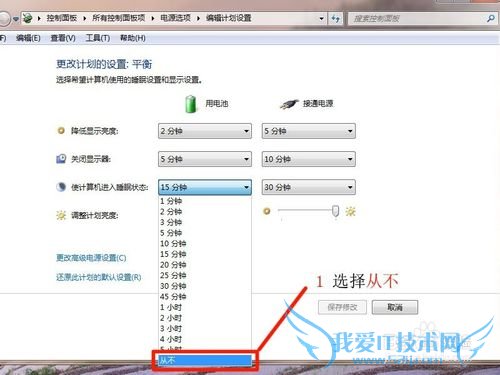This screenshot has height=375, width=500.
Task: Open the address bar history dropdown arrow
Action: [321, 18]
